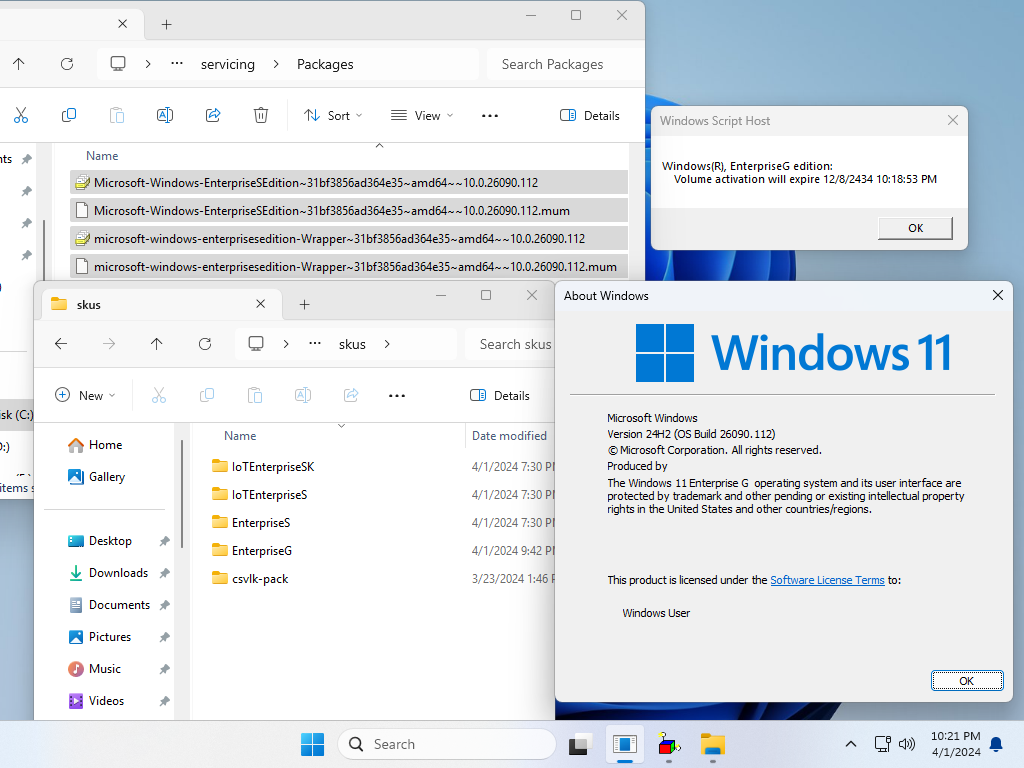Open New dropdown in skus window

coord(86,395)
